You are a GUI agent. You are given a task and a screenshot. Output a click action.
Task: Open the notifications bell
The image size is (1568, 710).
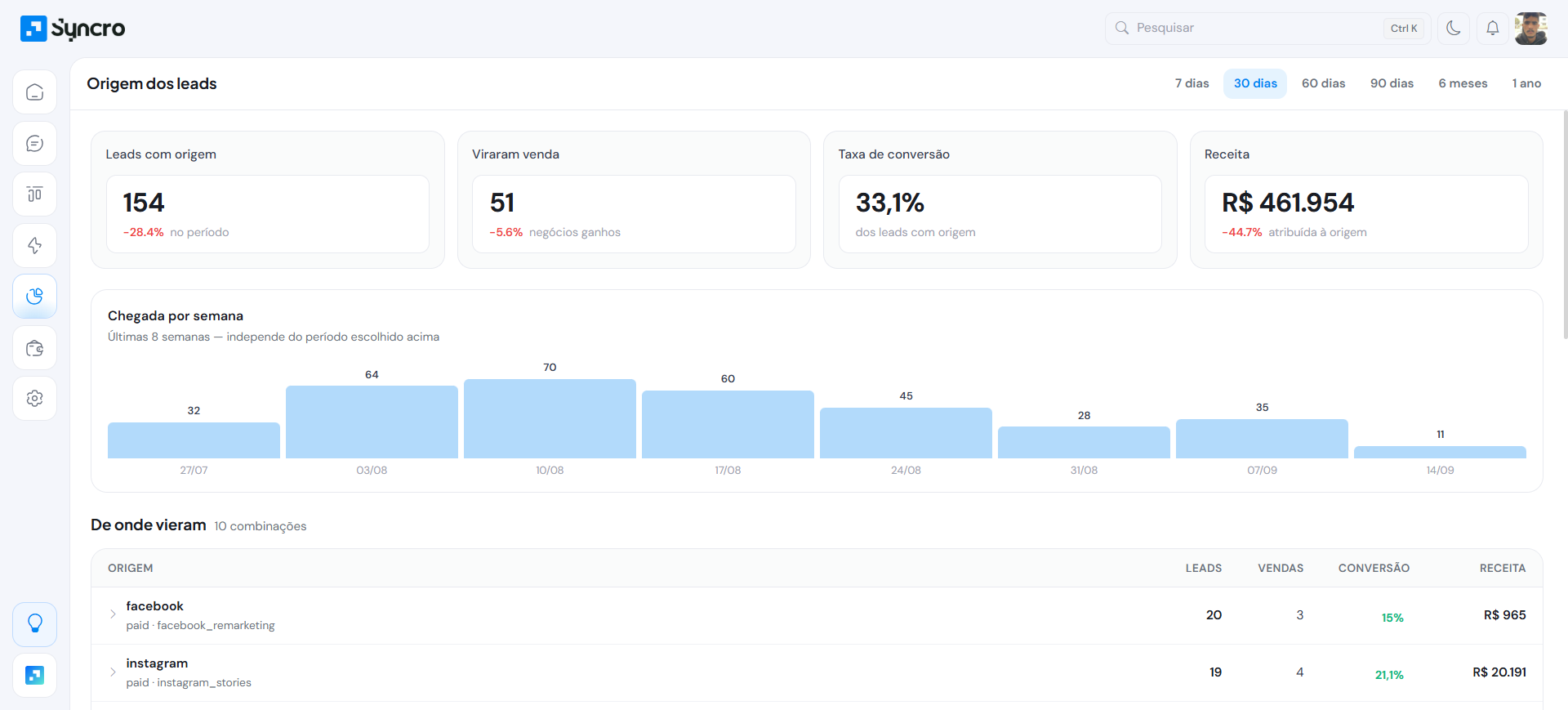click(x=1492, y=28)
